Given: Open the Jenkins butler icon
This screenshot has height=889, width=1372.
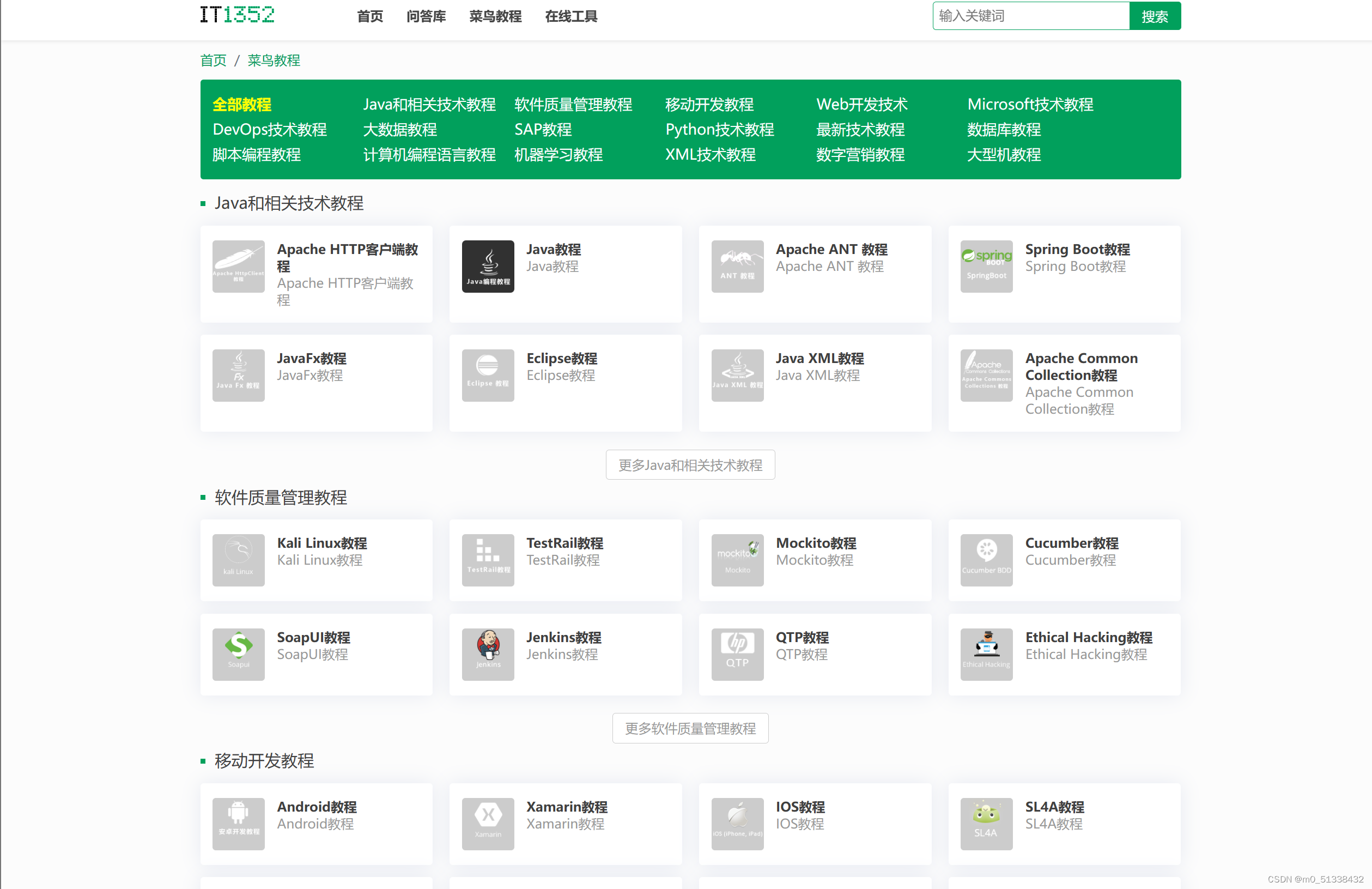Looking at the screenshot, I should [x=488, y=655].
